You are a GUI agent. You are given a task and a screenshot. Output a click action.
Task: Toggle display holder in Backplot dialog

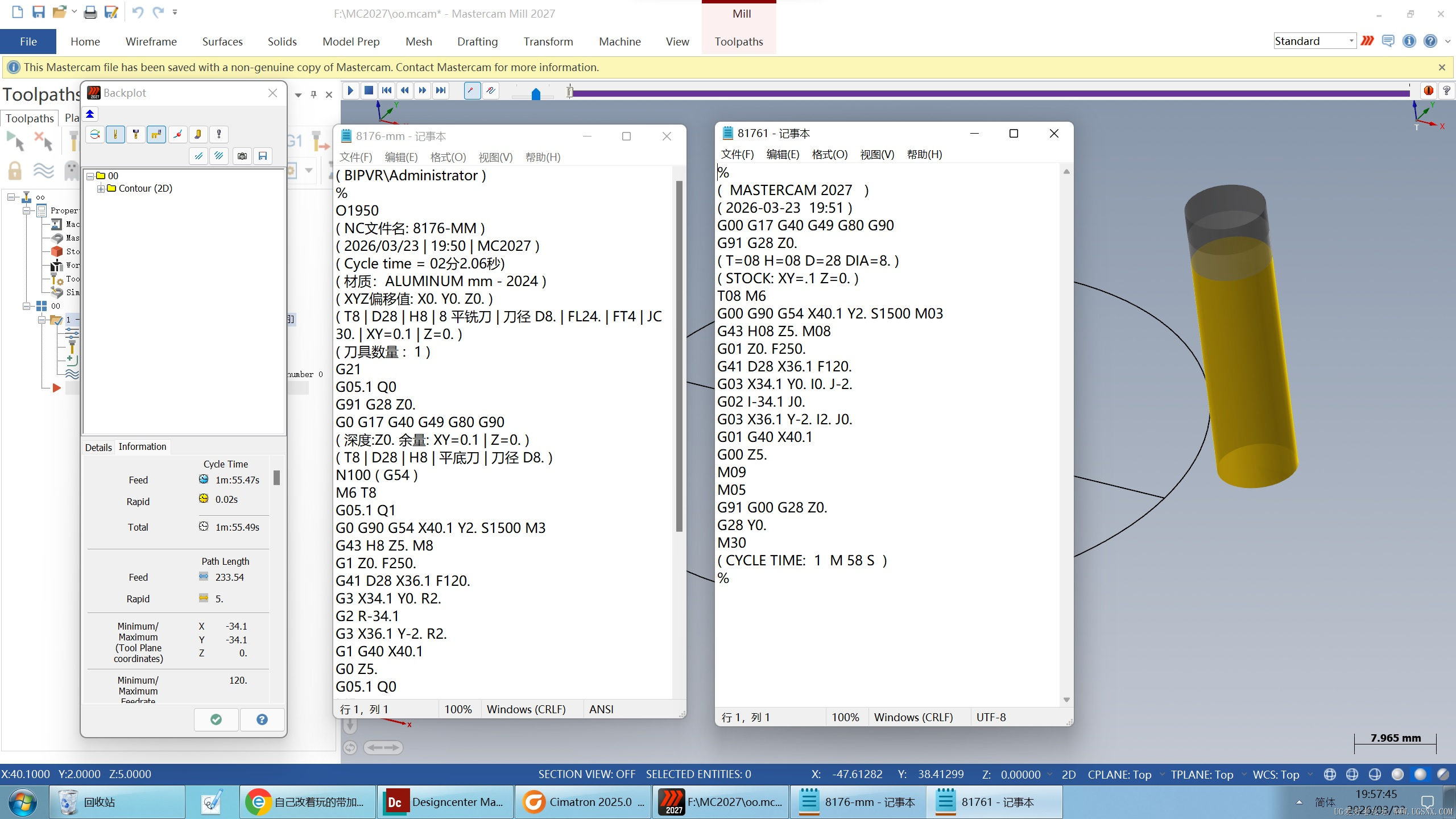pyautogui.click(x=136, y=134)
